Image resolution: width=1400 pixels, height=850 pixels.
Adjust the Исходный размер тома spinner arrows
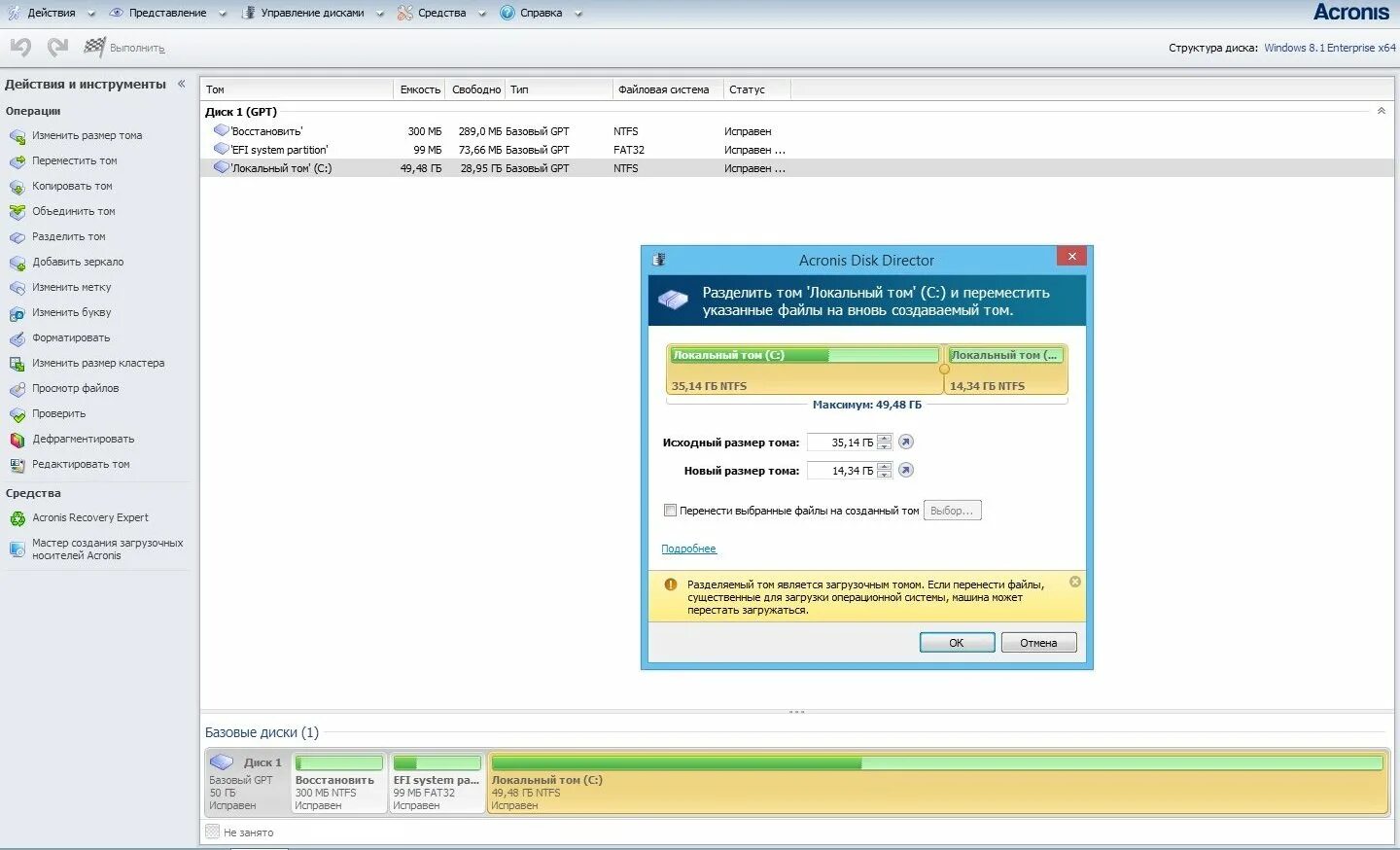(x=884, y=442)
